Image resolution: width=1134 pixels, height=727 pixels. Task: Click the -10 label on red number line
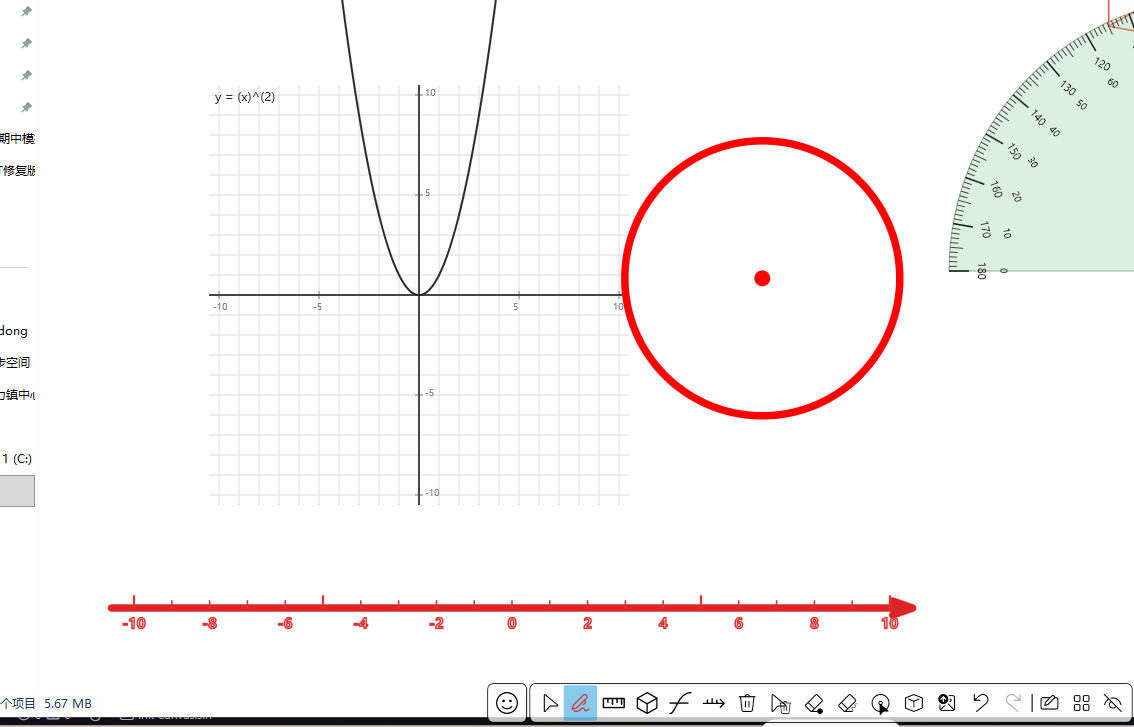134,624
